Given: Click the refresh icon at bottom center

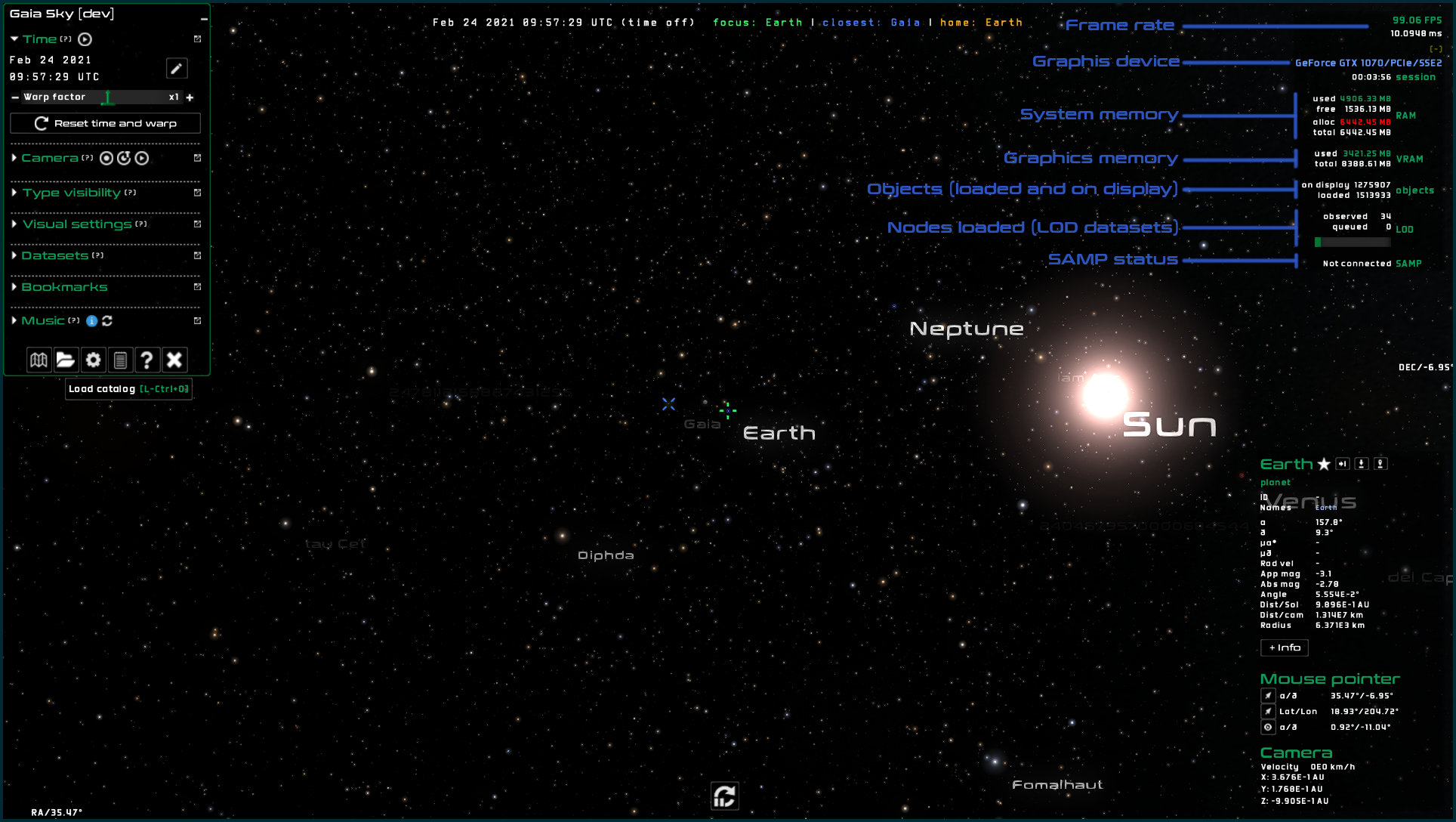Looking at the screenshot, I should [725, 796].
